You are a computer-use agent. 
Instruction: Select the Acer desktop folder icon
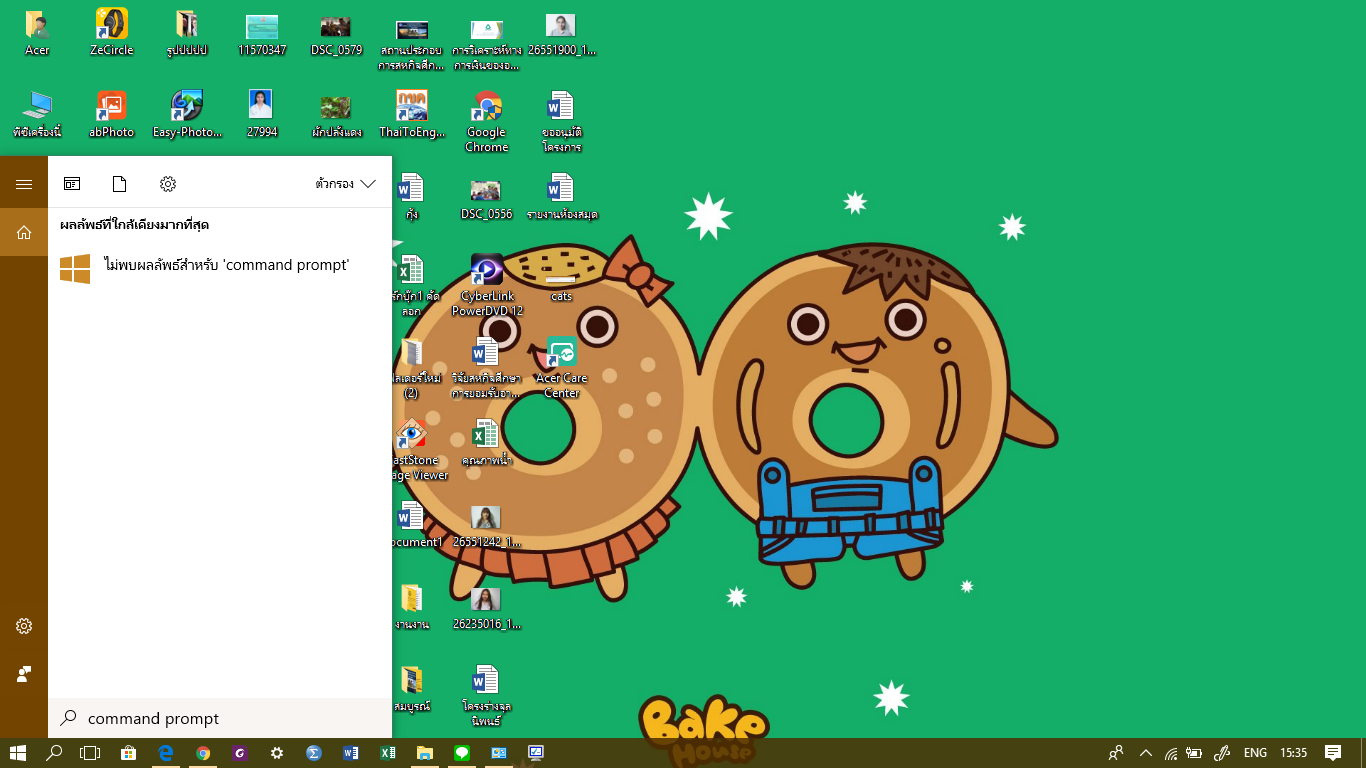coord(37,32)
